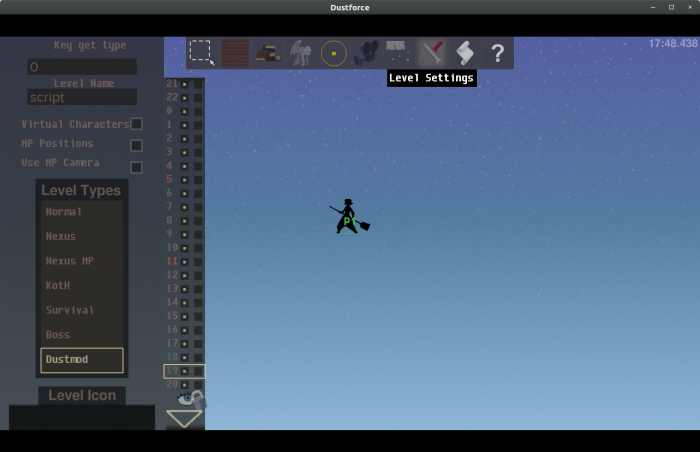Toggle lock box of layer 1
Viewport: 700px width, 452px height.
pos(198,125)
